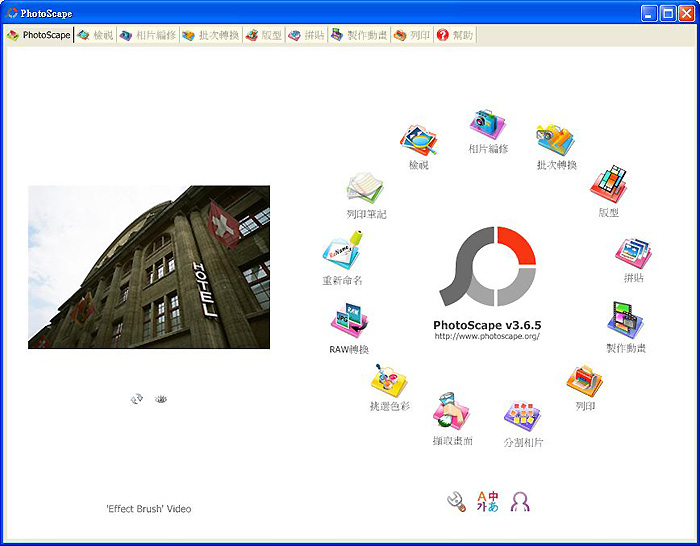Switch to the 列印 tab in toolbar
The width and height of the screenshot is (700, 546).
coord(412,35)
